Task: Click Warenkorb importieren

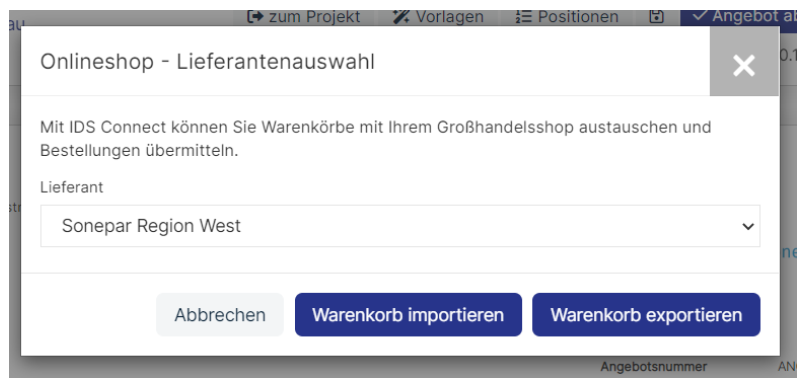Action: [x=408, y=315]
